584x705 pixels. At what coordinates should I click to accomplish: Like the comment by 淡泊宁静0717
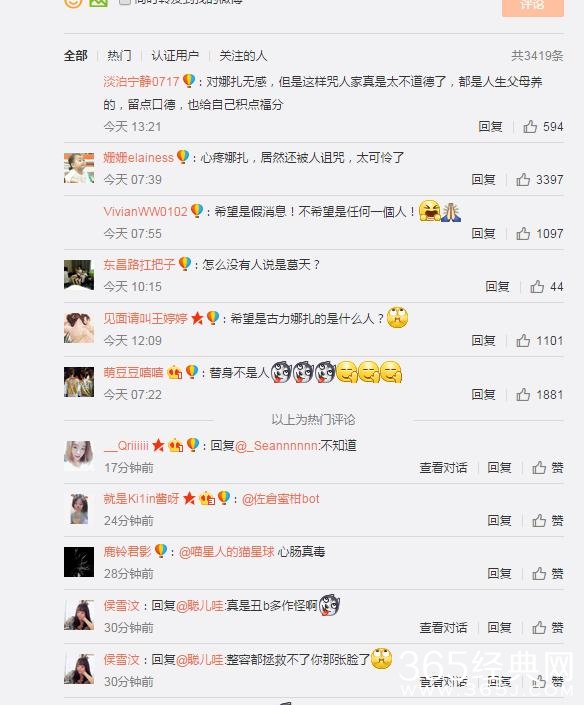(x=543, y=127)
